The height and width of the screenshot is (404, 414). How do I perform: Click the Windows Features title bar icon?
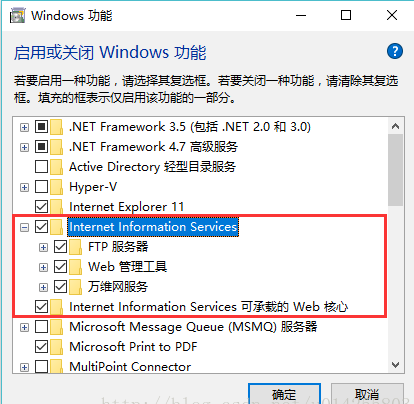(17, 15)
